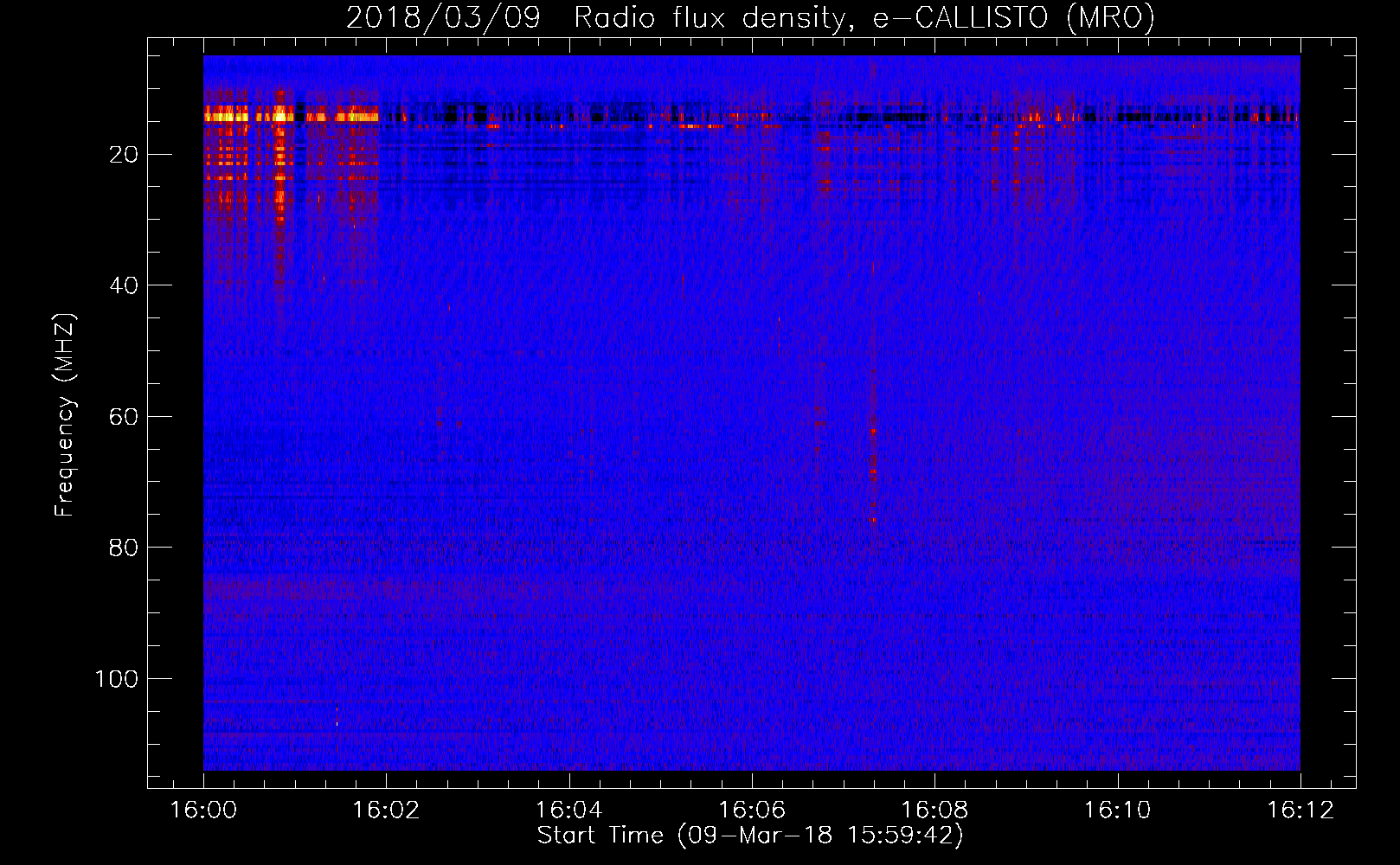Click the 40 MHz frequency tick label
1400x865 pixels.
(x=124, y=285)
